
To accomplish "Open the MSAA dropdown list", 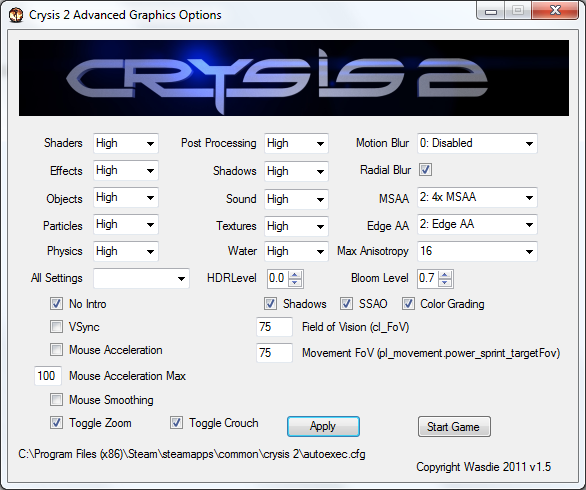I will click(477, 197).
